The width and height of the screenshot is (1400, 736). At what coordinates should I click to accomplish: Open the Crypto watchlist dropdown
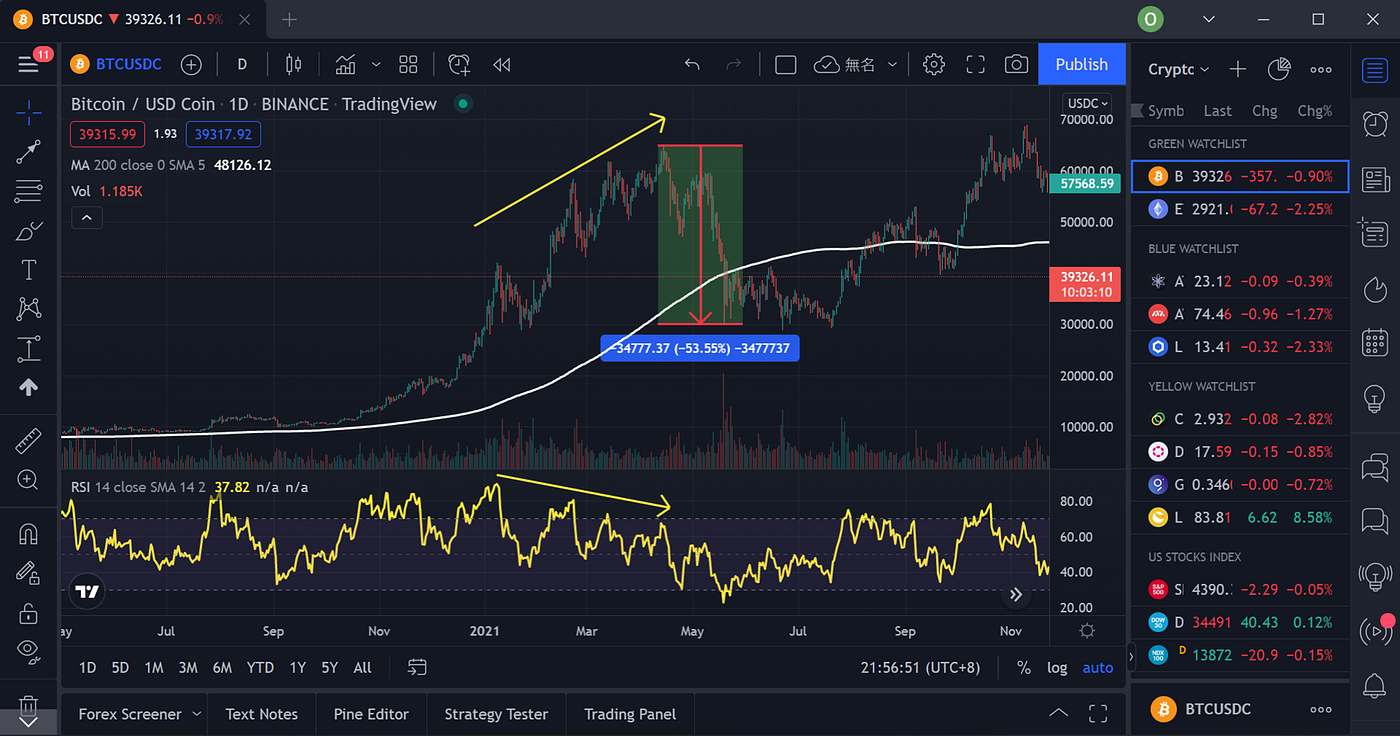click(x=1179, y=69)
